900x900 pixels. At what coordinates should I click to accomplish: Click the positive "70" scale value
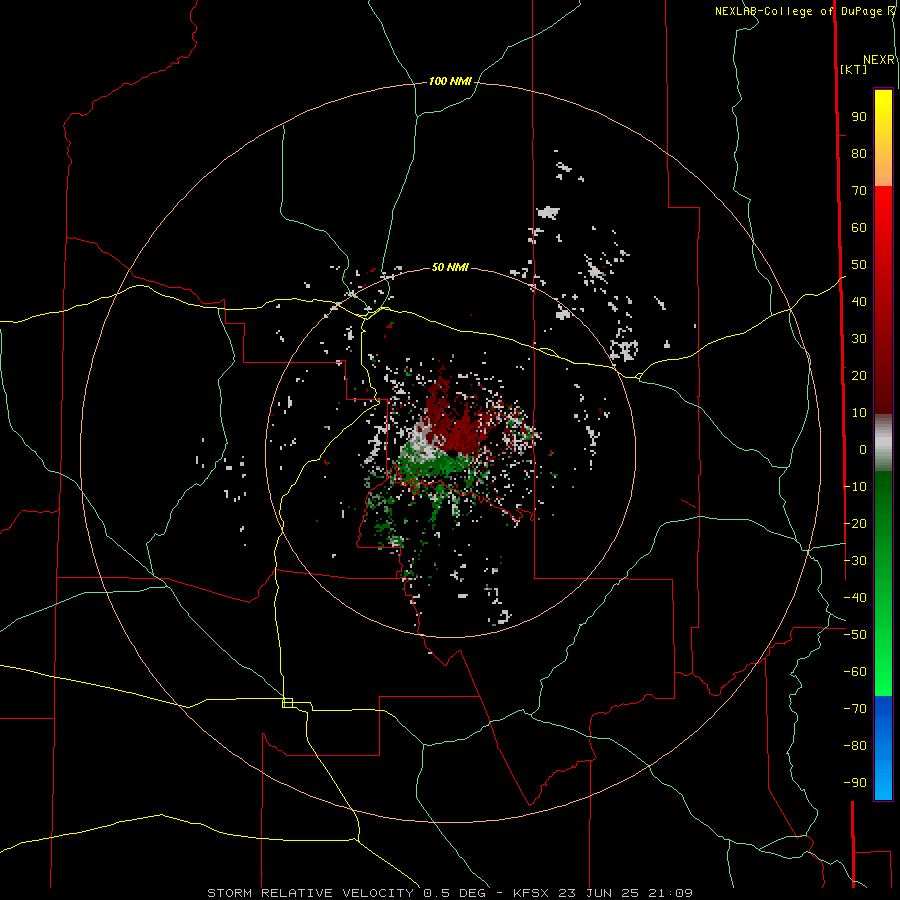[x=859, y=191]
